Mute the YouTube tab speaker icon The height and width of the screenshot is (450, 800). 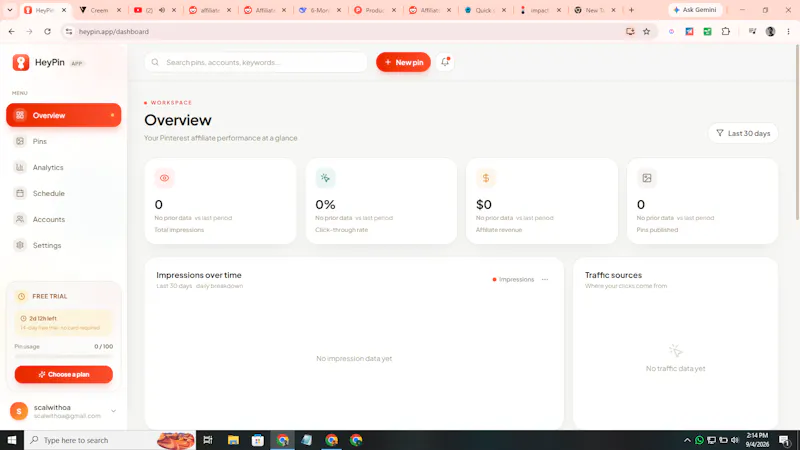(x=162, y=10)
